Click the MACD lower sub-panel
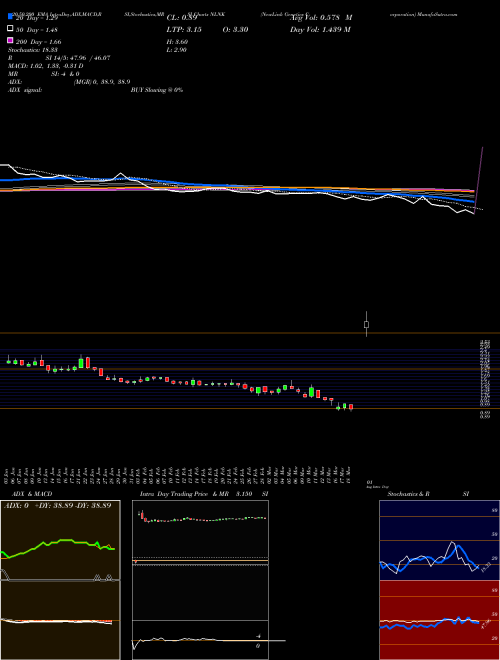Screen dimensions: 500x660 coord(60,620)
